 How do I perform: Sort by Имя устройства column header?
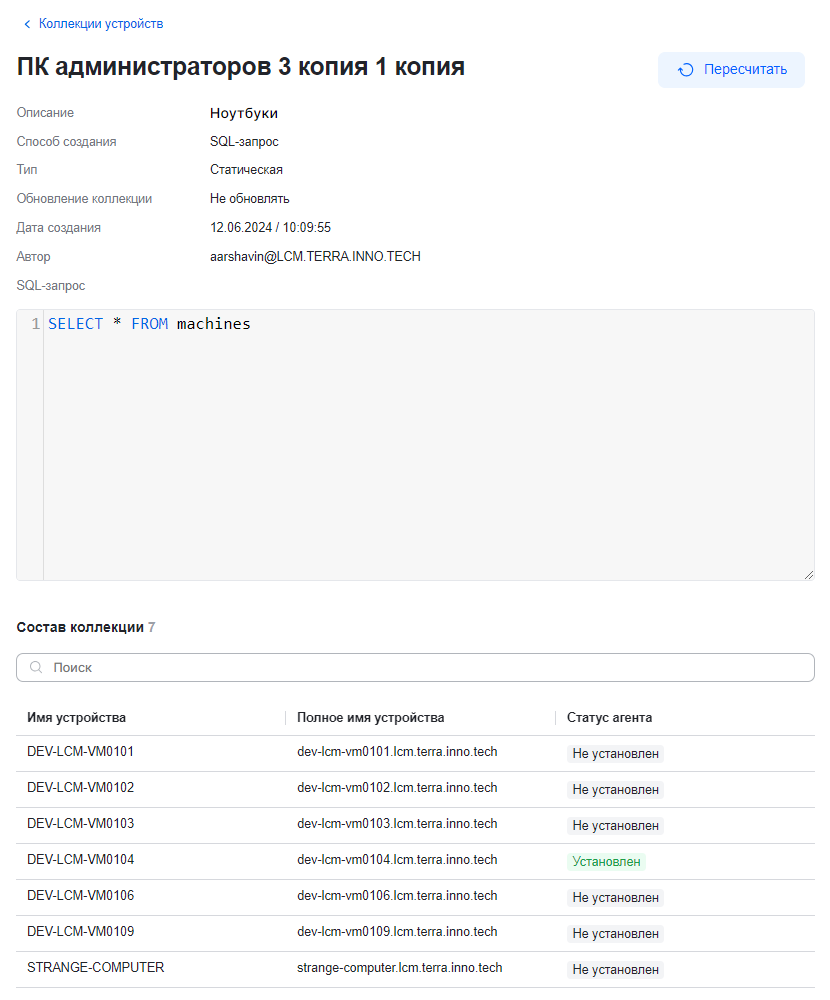(x=77, y=718)
